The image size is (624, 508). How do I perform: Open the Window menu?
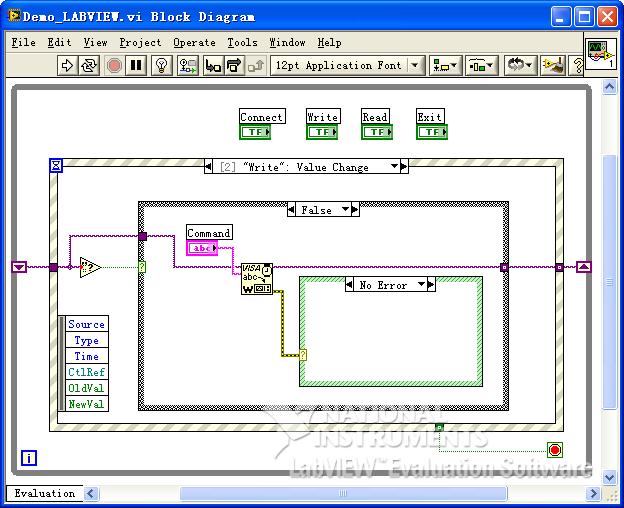point(287,42)
